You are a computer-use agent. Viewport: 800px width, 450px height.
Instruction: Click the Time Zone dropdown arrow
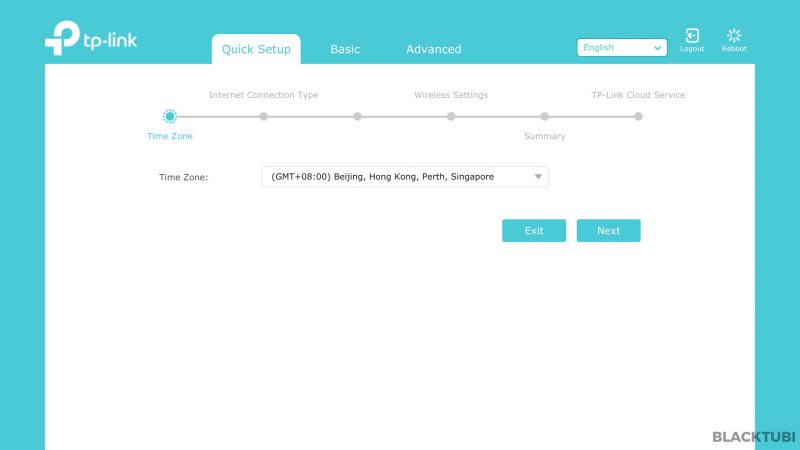point(538,177)
